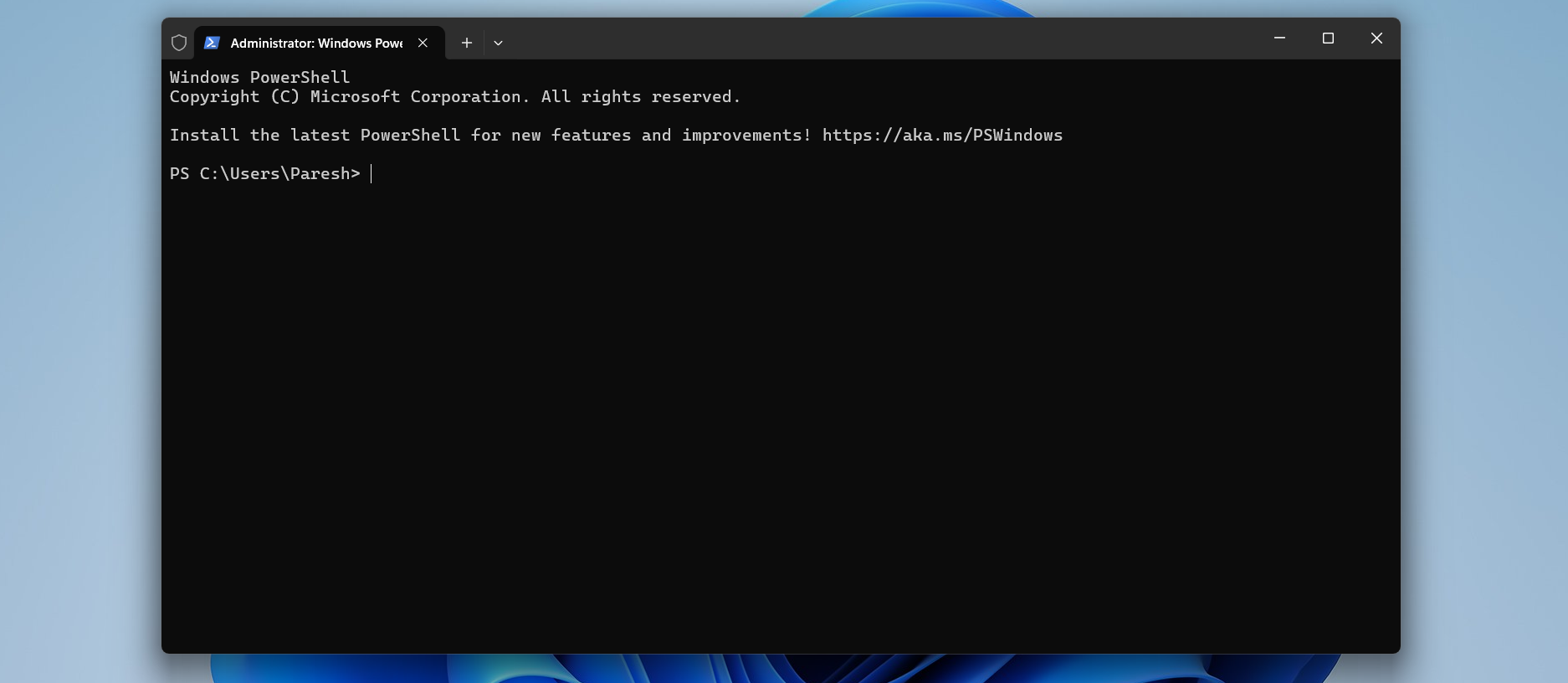Maximize the Terminal window

[x=1328, y=39]
